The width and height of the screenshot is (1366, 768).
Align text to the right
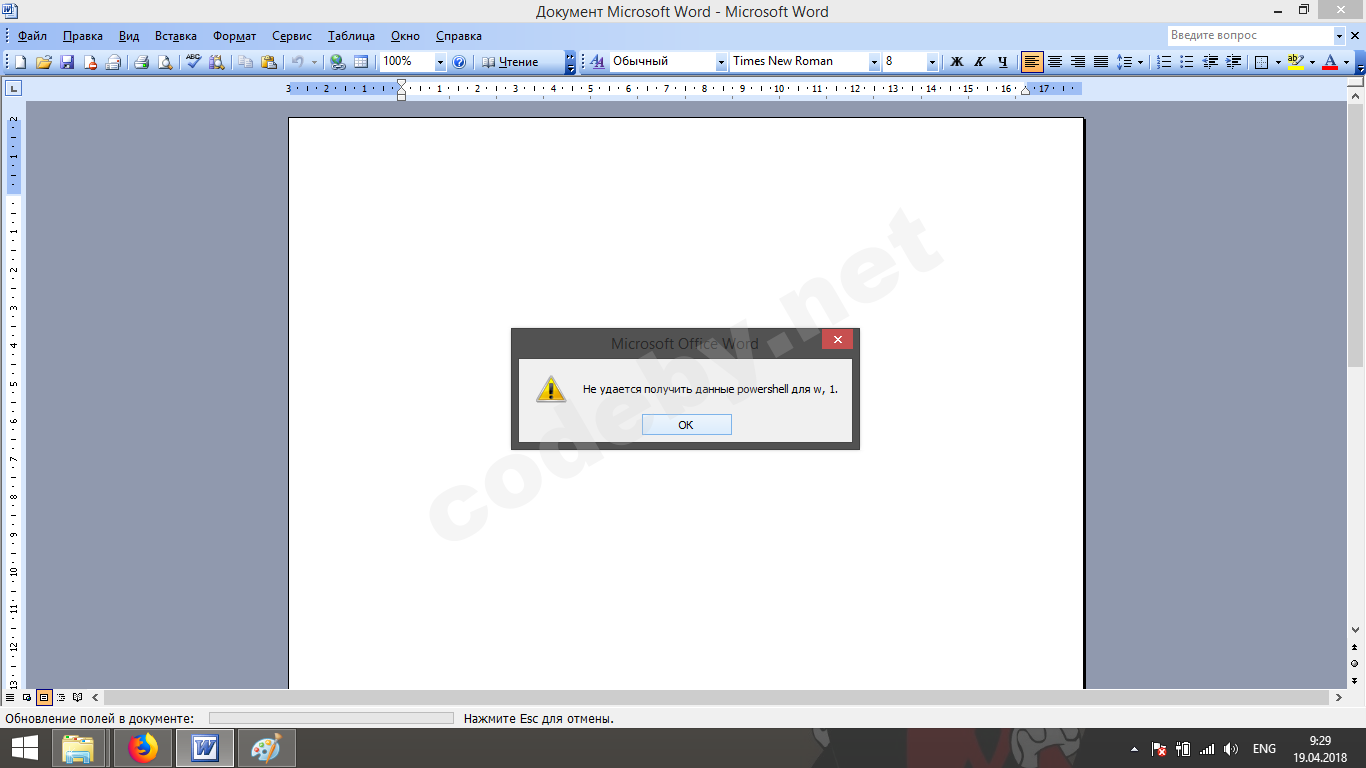tap(1077, 62)
